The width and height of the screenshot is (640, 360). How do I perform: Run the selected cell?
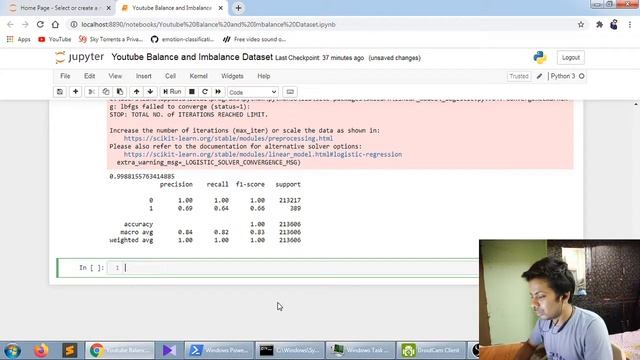point(172,92)
